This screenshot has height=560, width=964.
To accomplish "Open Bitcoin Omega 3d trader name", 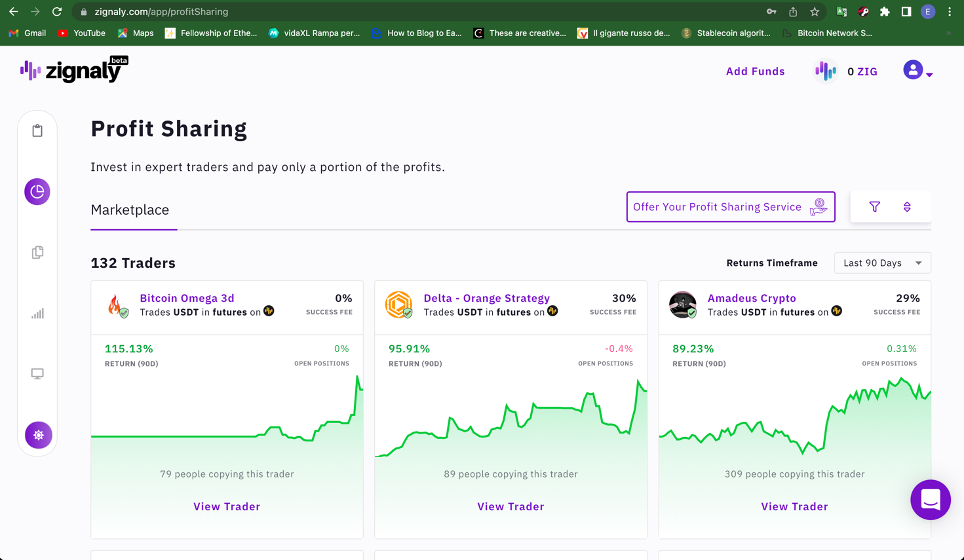I will coord(187,298).
